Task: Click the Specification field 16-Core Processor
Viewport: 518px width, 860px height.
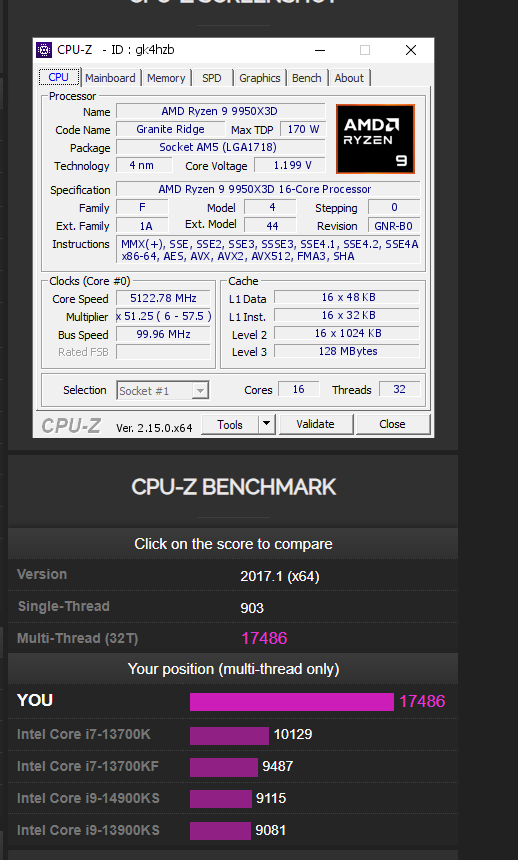Action: [x=268, y=189]
